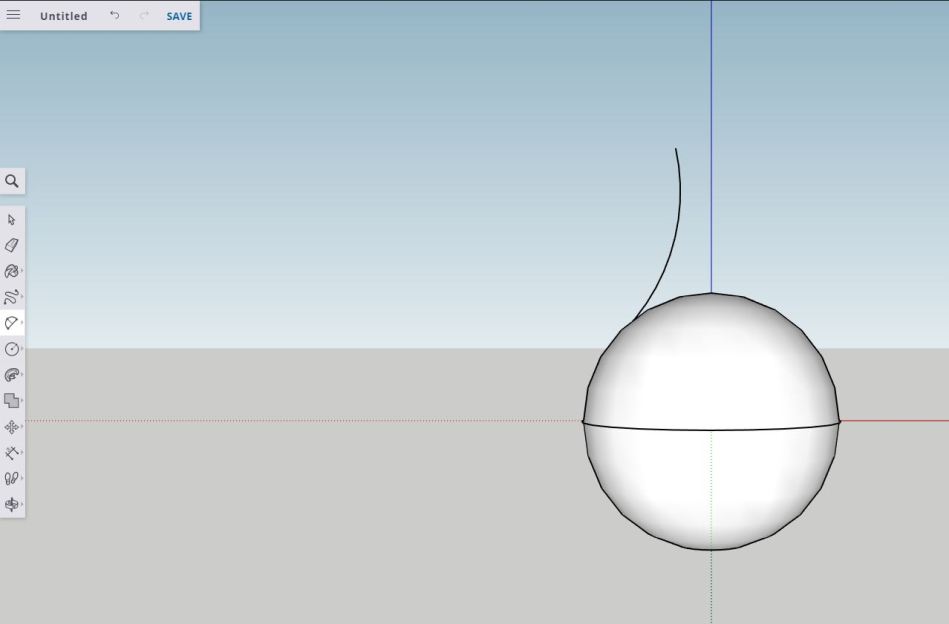949x624 pixels.
Task: Select the Walk footprints tool
Action: tap(12, 479)
